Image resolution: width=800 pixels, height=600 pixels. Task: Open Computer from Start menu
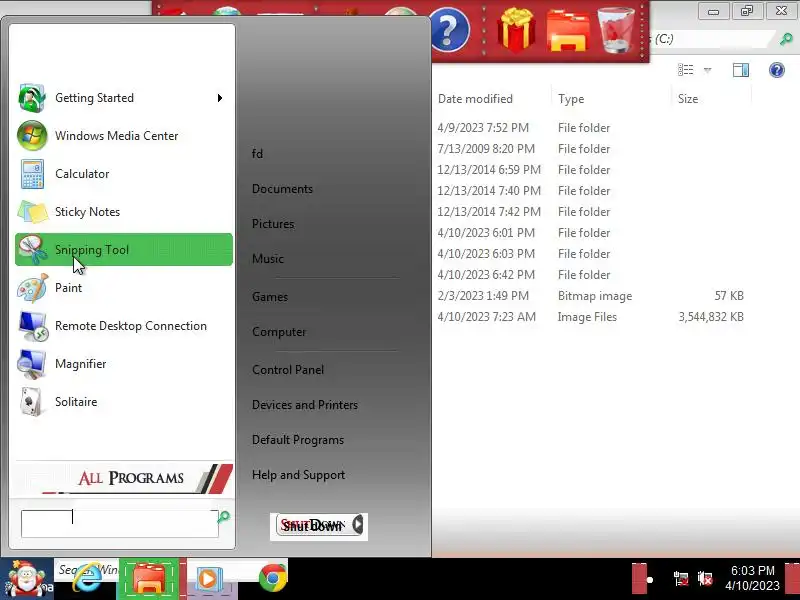click(279, 332)
